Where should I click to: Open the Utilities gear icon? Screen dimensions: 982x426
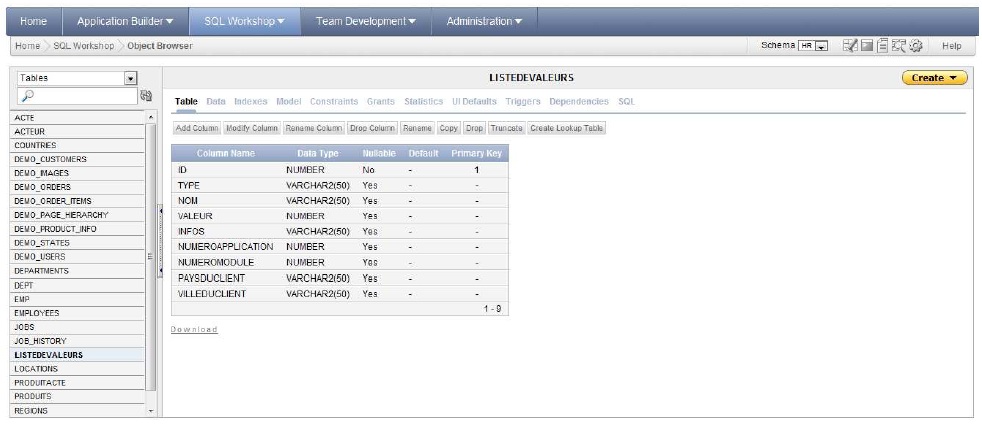(x=915, y=46)
